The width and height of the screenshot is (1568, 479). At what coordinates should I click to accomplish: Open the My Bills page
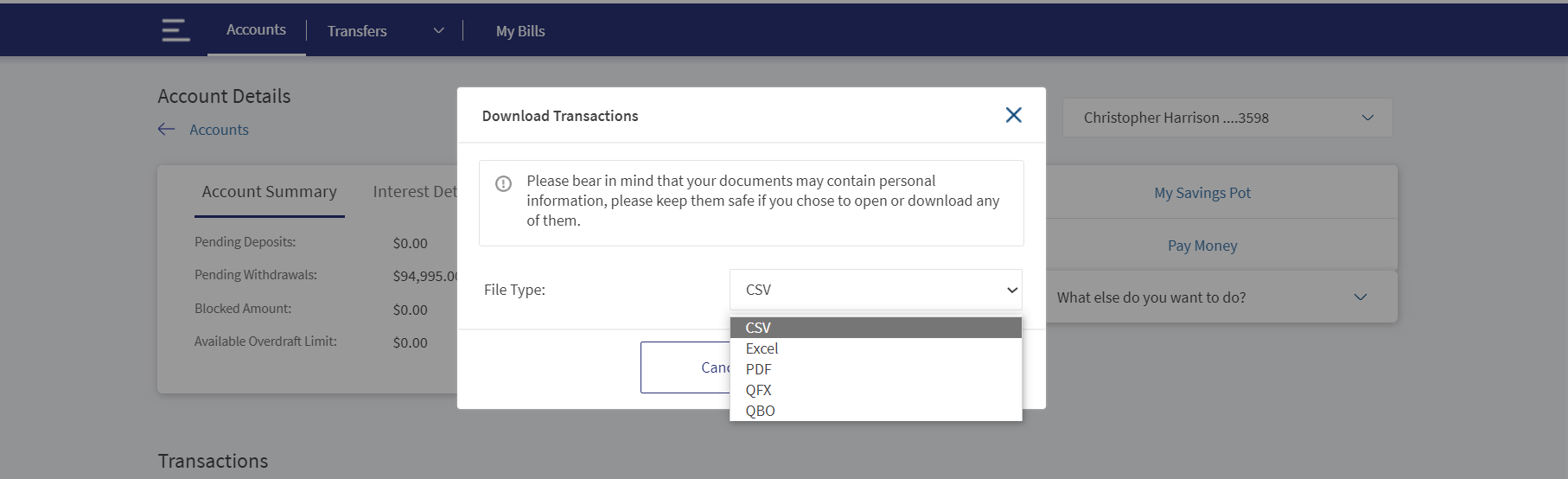520,31
